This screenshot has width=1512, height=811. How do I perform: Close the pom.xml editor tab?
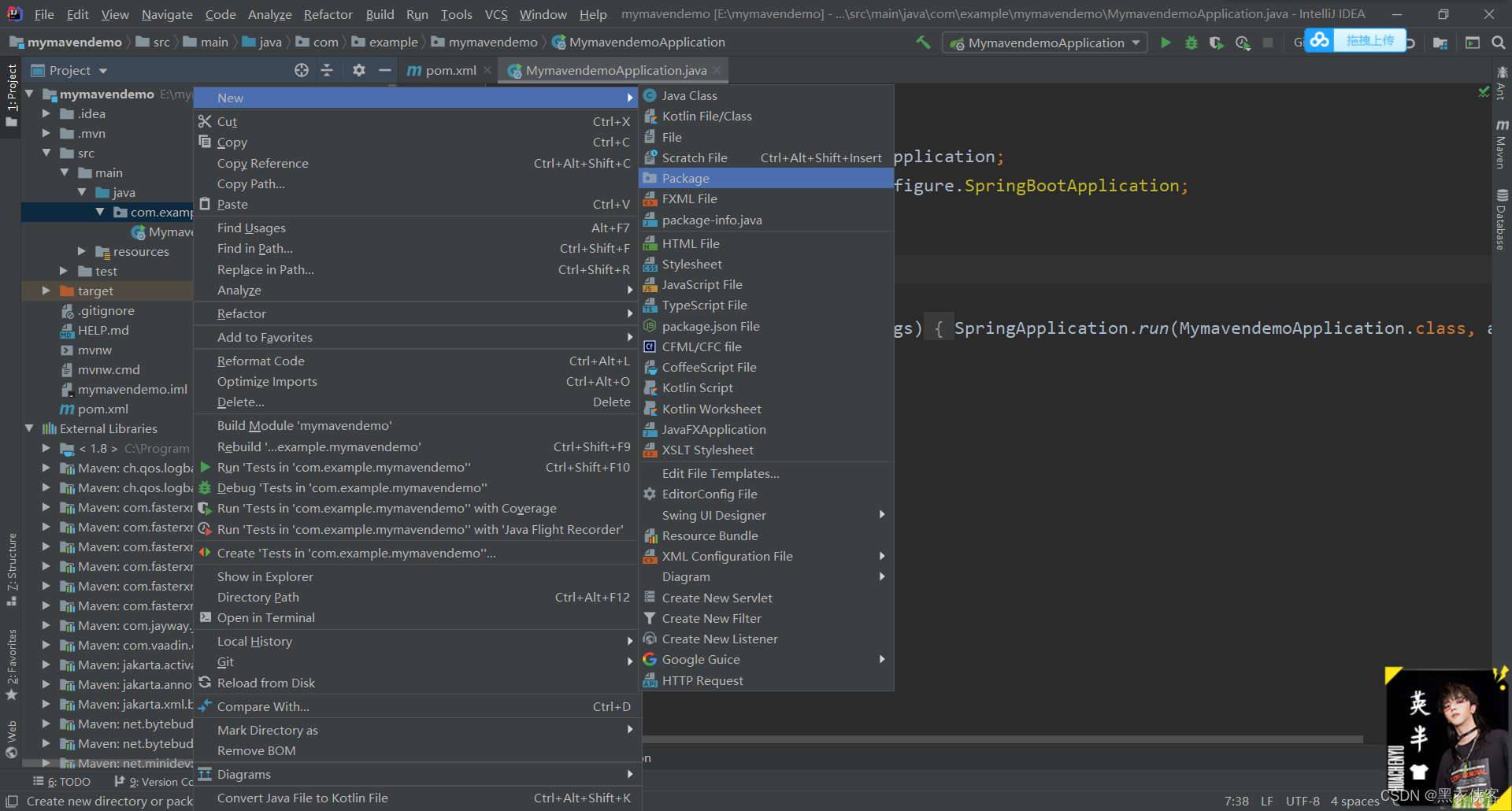[x=487, y=70]
